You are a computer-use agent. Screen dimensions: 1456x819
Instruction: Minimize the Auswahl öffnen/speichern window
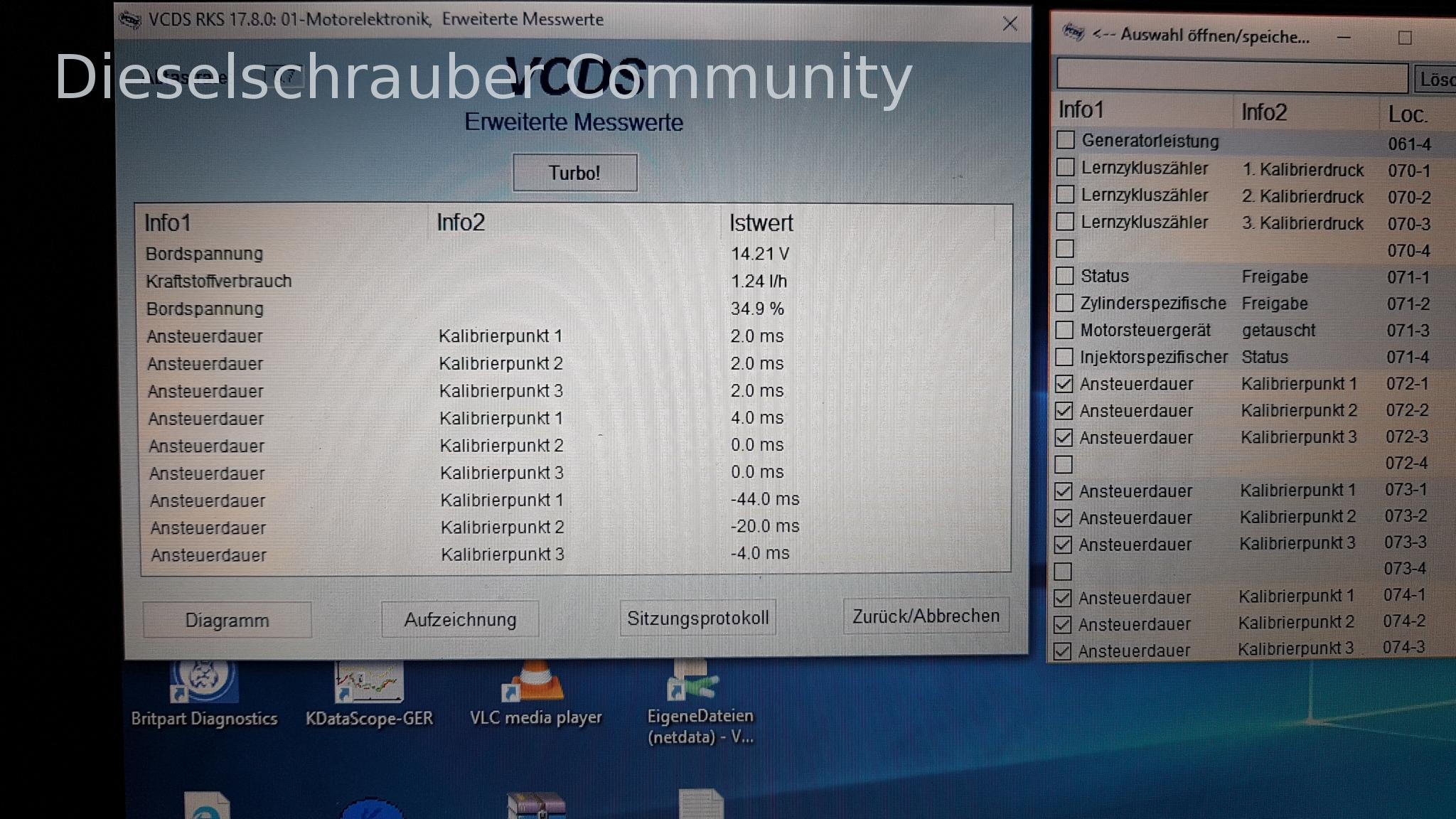[x=1343, y=37]
